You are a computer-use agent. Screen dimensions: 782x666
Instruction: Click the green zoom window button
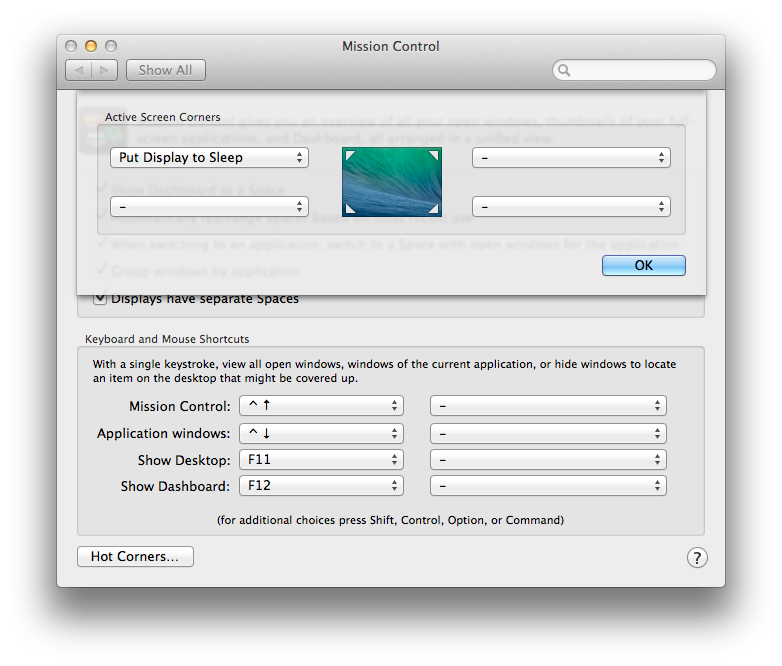click(111, 46)
